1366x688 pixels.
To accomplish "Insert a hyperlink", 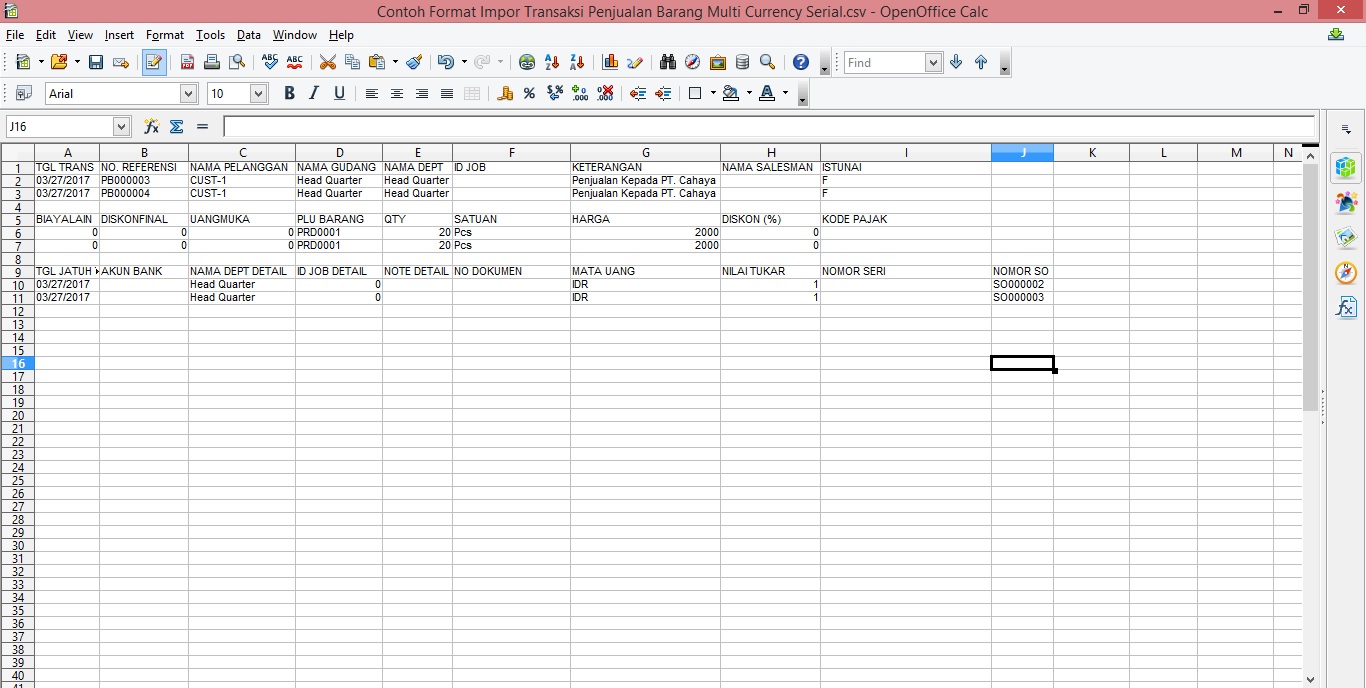I will [x=527, y=62].
